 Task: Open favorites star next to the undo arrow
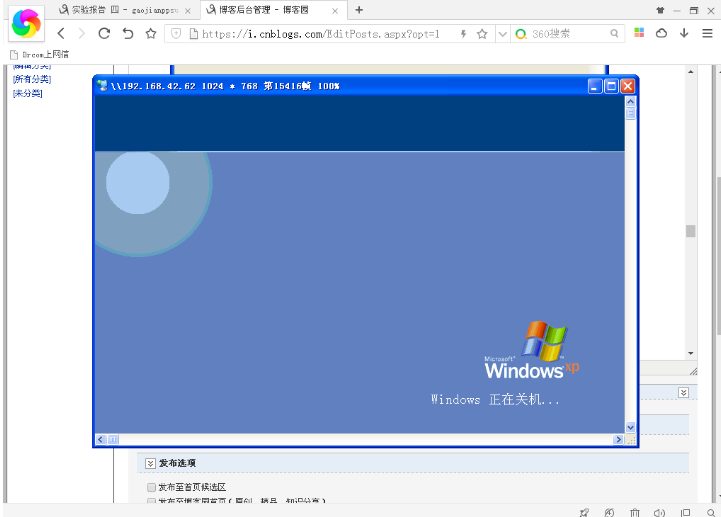151,33
